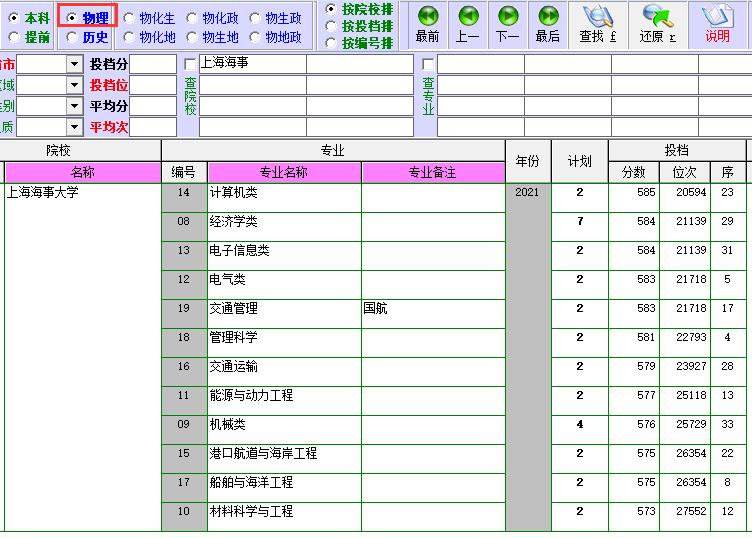Jump to the last record (最后)

548,25
